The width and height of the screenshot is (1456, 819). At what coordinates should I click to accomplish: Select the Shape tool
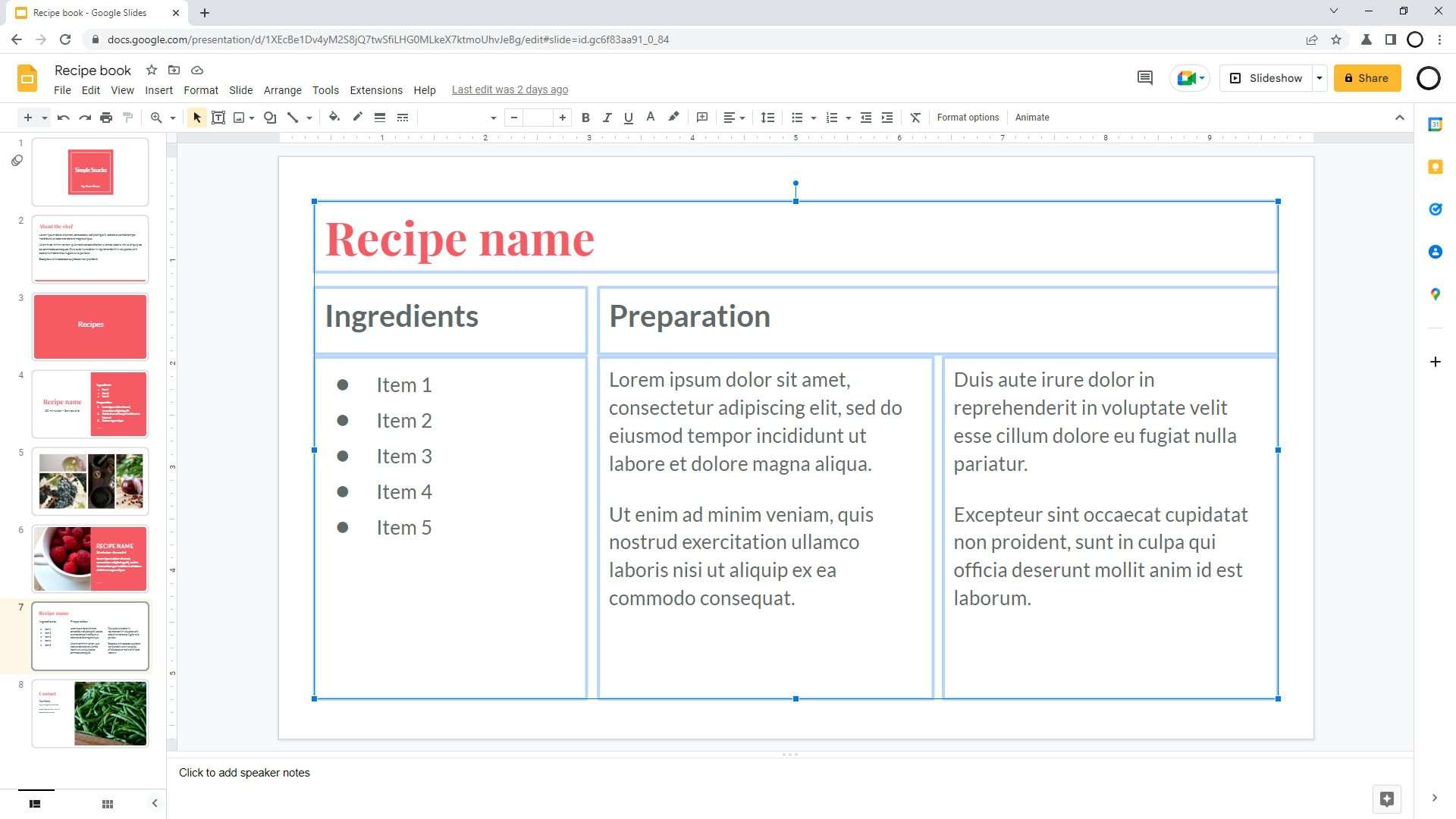click(269, 118)
